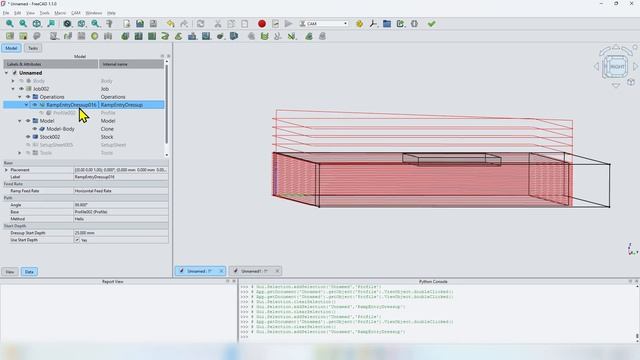Collapse the Job002 tree node

(13, 89)
